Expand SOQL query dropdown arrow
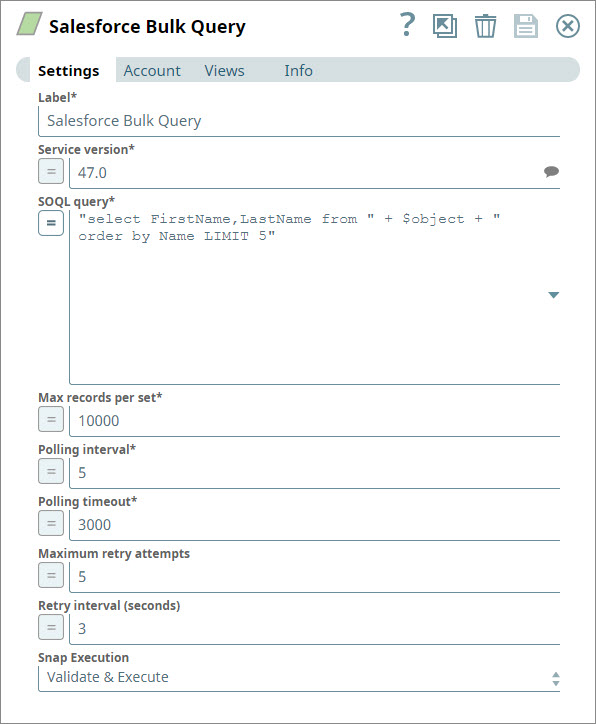 coord(554,295)
